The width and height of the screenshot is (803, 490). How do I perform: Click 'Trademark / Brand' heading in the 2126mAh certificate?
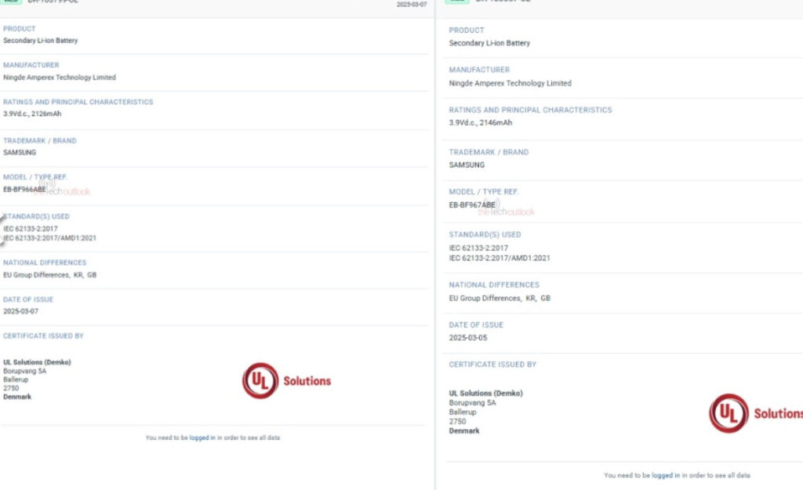tap(40, 141)
